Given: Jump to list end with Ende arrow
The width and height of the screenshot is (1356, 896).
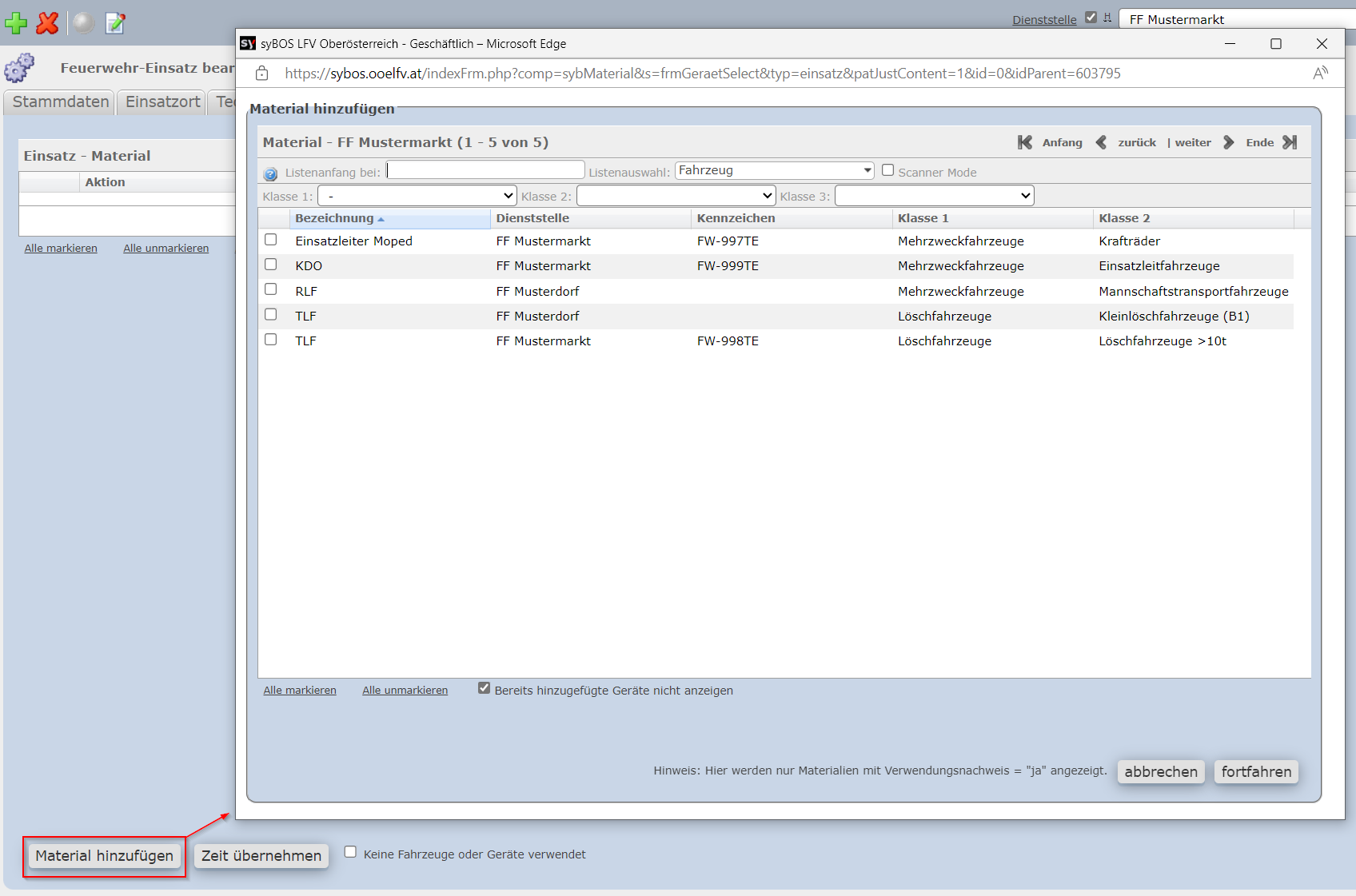Looking at the screenshot, I should [x=1290, y=142].
